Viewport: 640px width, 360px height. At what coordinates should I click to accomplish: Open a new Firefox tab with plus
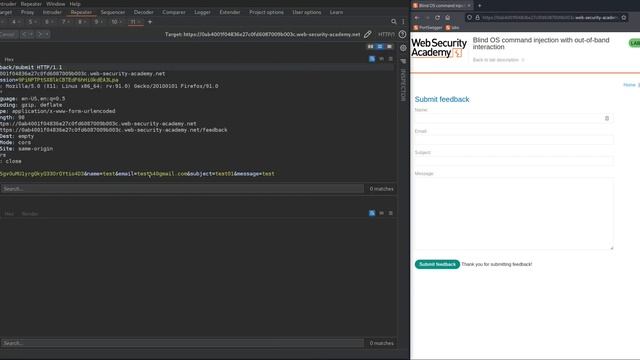coord(480,6)
